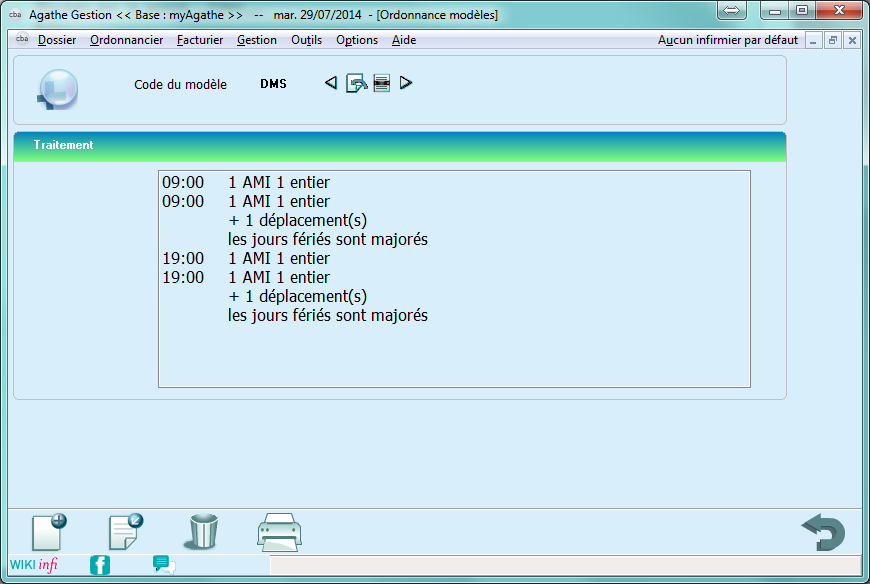Minimize the Agathe Gestion window
The width and height of the screenshot is (870, 584).
(775, 11)
